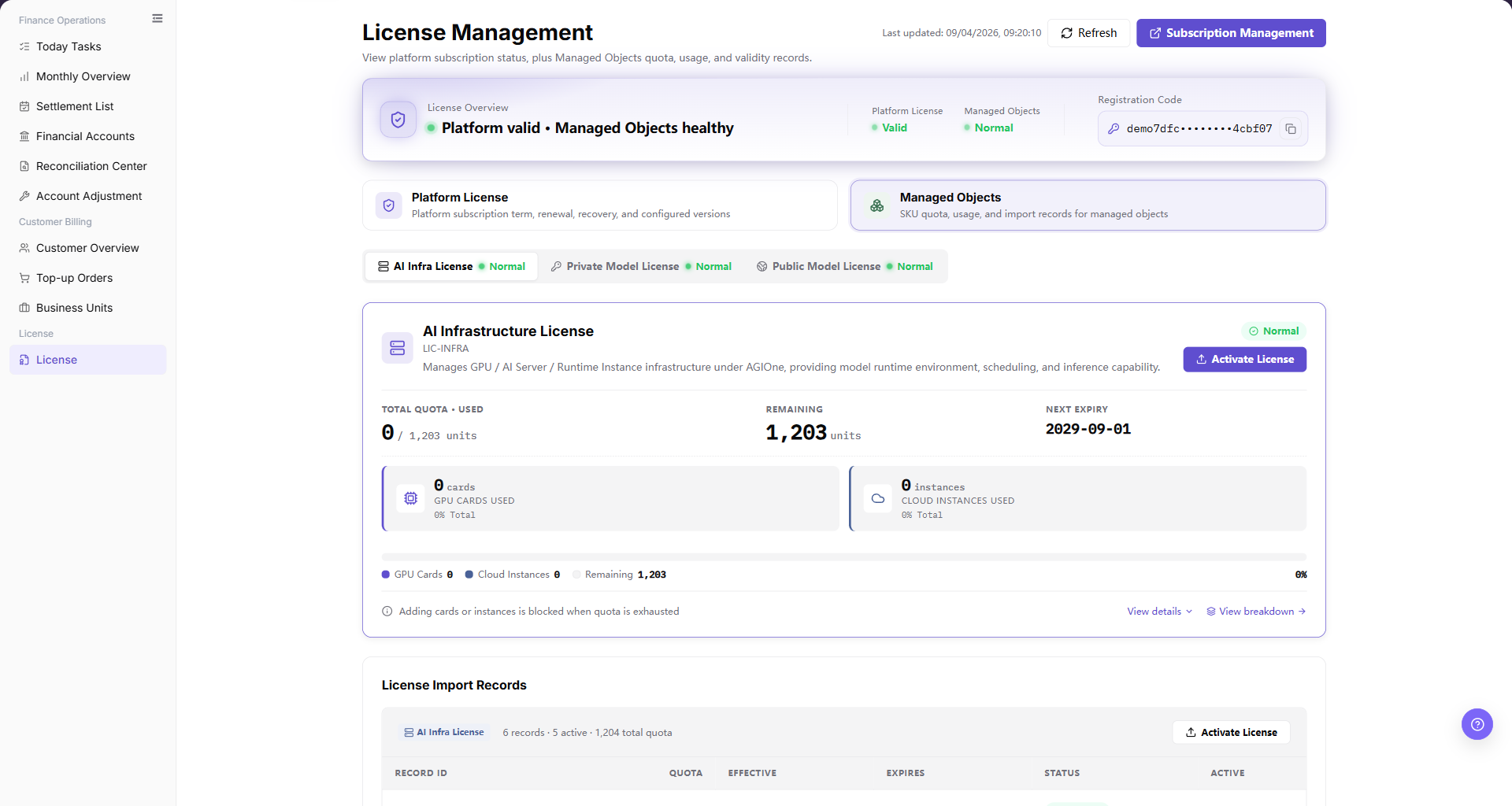Open Subscription Management

(1231, 33)
